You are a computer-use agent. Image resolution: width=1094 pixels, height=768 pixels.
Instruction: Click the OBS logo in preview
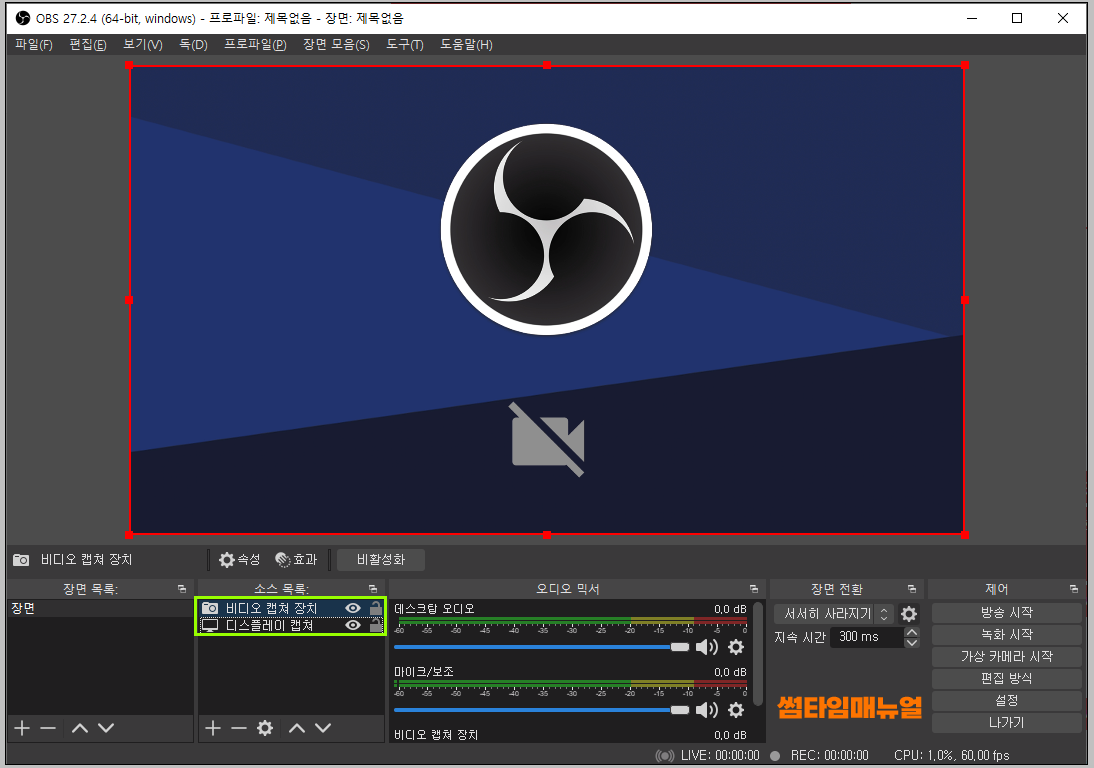(546, 229)
